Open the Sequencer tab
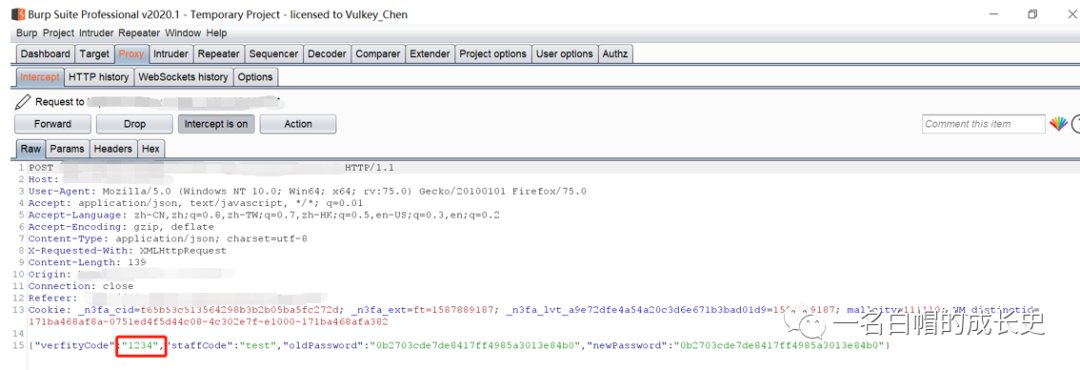This screenshot has height=370, width=1080. (x=273, y=54)
